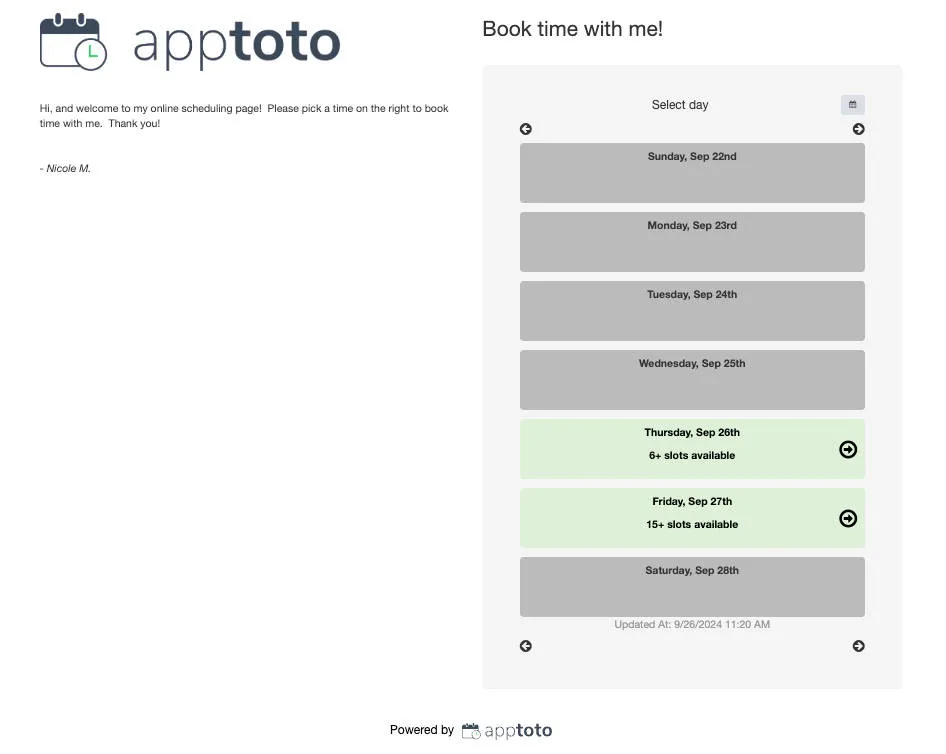Screen dimensions: 946x754
Task: Click the Select day label
Action: point(680,104)
